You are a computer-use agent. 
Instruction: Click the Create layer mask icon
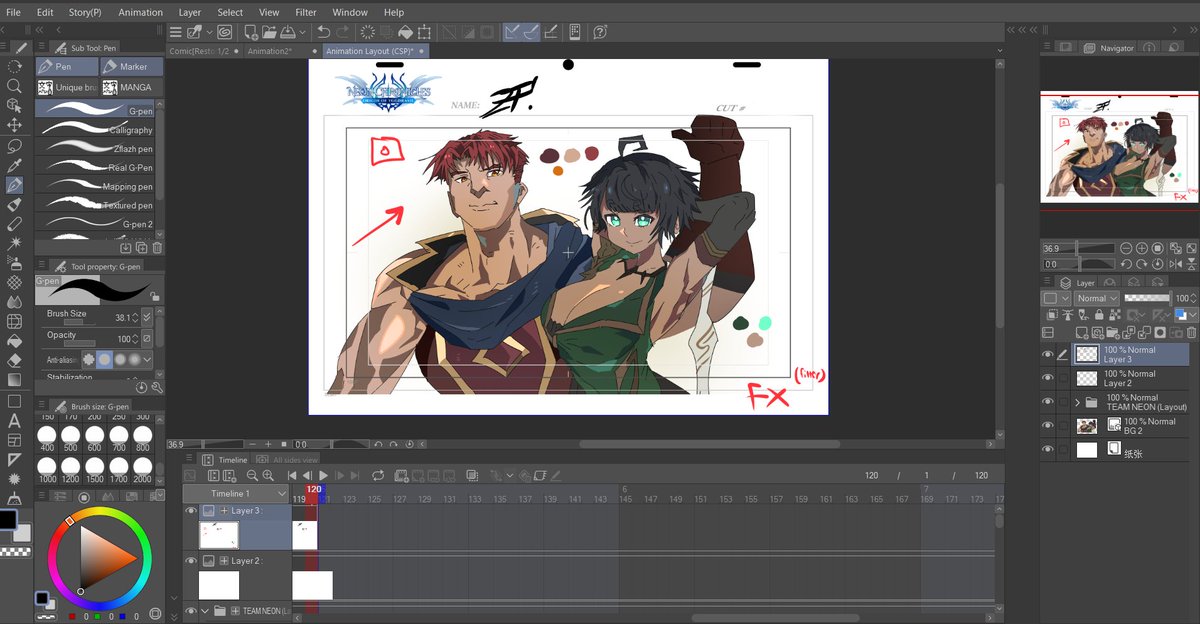pos(1160,332)
